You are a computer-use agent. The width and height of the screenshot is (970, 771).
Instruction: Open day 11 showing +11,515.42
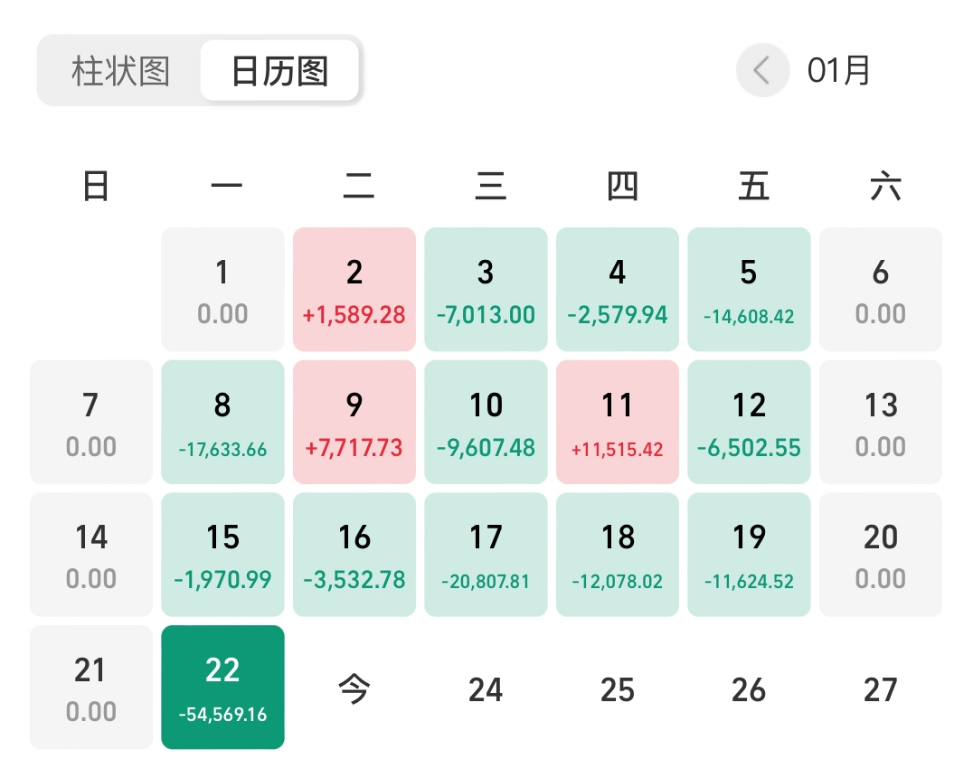(x=617, y=422)
